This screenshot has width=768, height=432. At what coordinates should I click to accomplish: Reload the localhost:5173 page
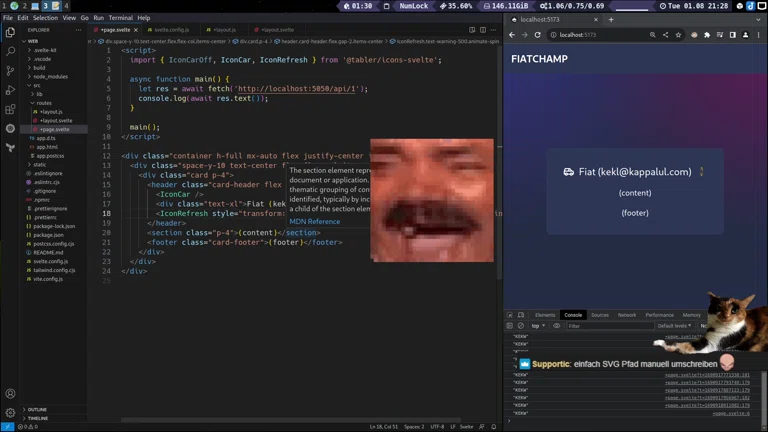537,35
